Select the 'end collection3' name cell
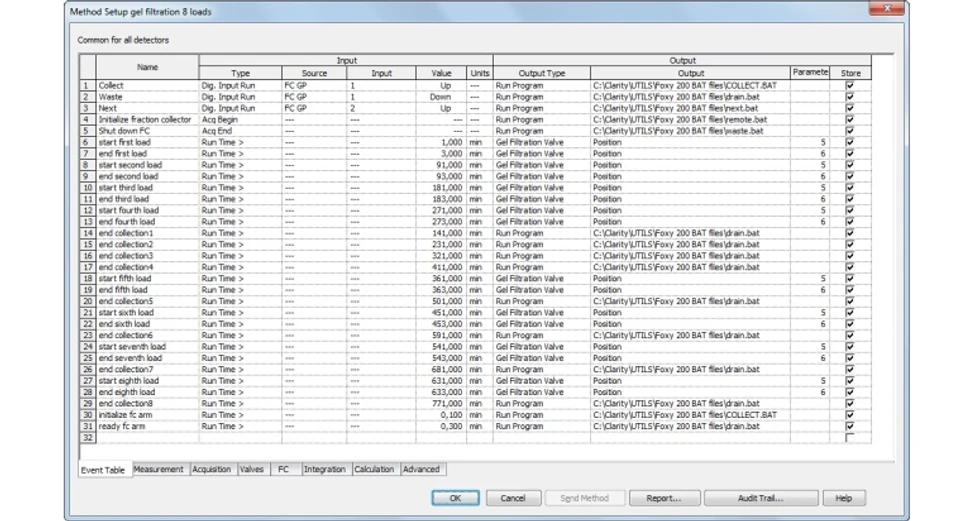Screen dimensions: 960x521 pos(148,256)
